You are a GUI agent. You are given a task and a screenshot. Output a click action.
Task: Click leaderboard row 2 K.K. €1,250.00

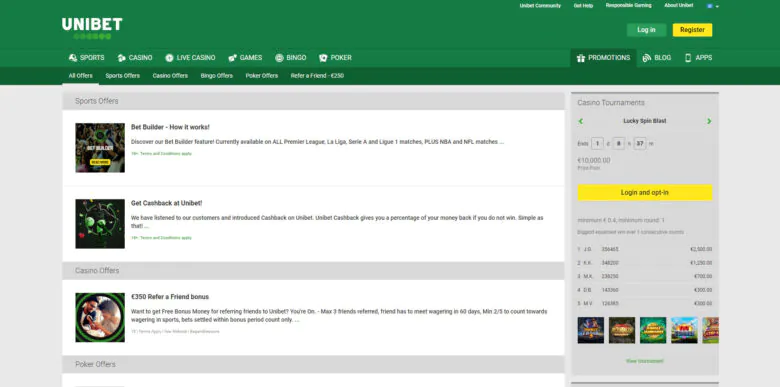(645, 263)
